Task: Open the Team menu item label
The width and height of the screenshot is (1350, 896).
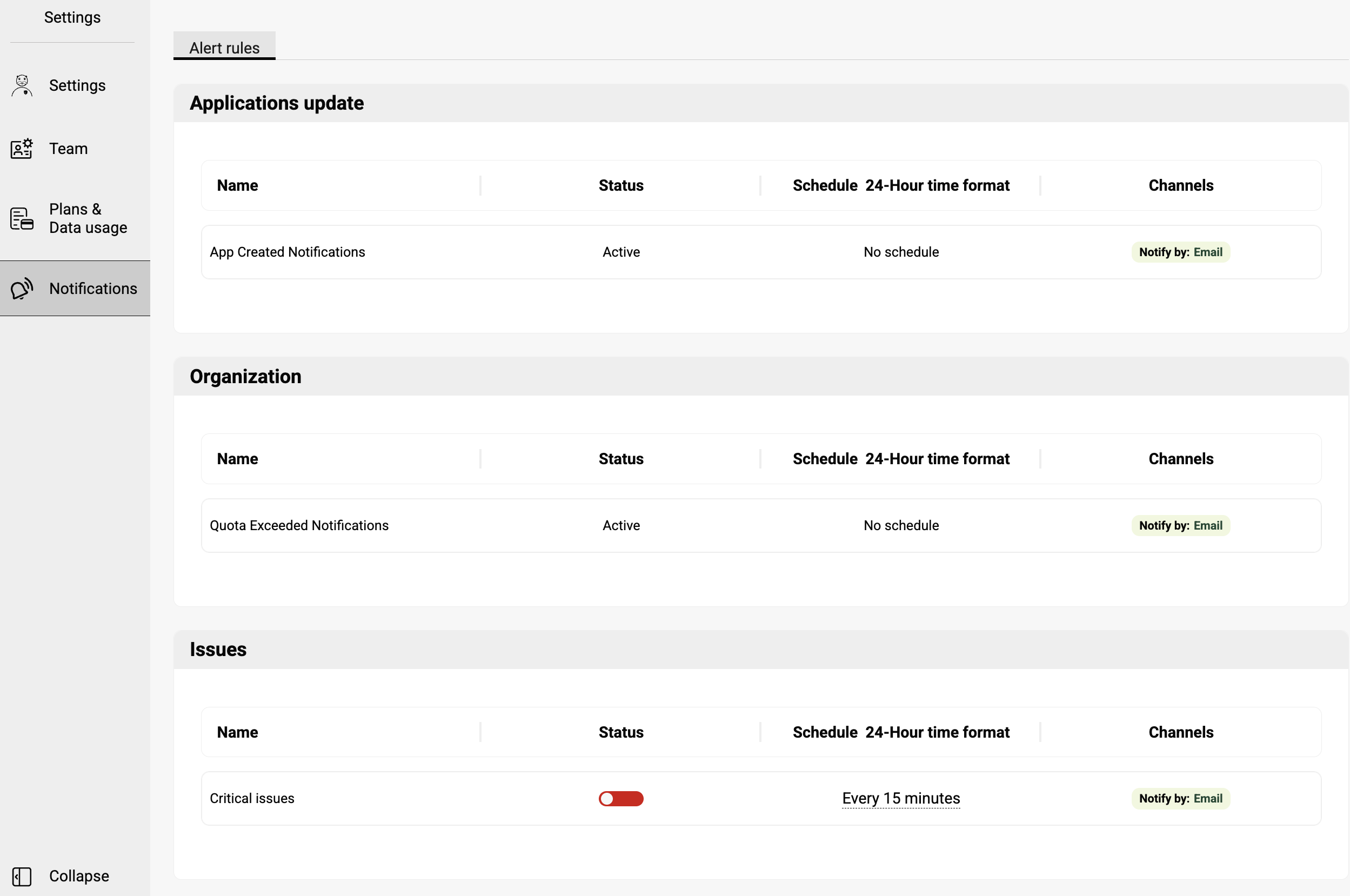Action: [x=69, y=149]
